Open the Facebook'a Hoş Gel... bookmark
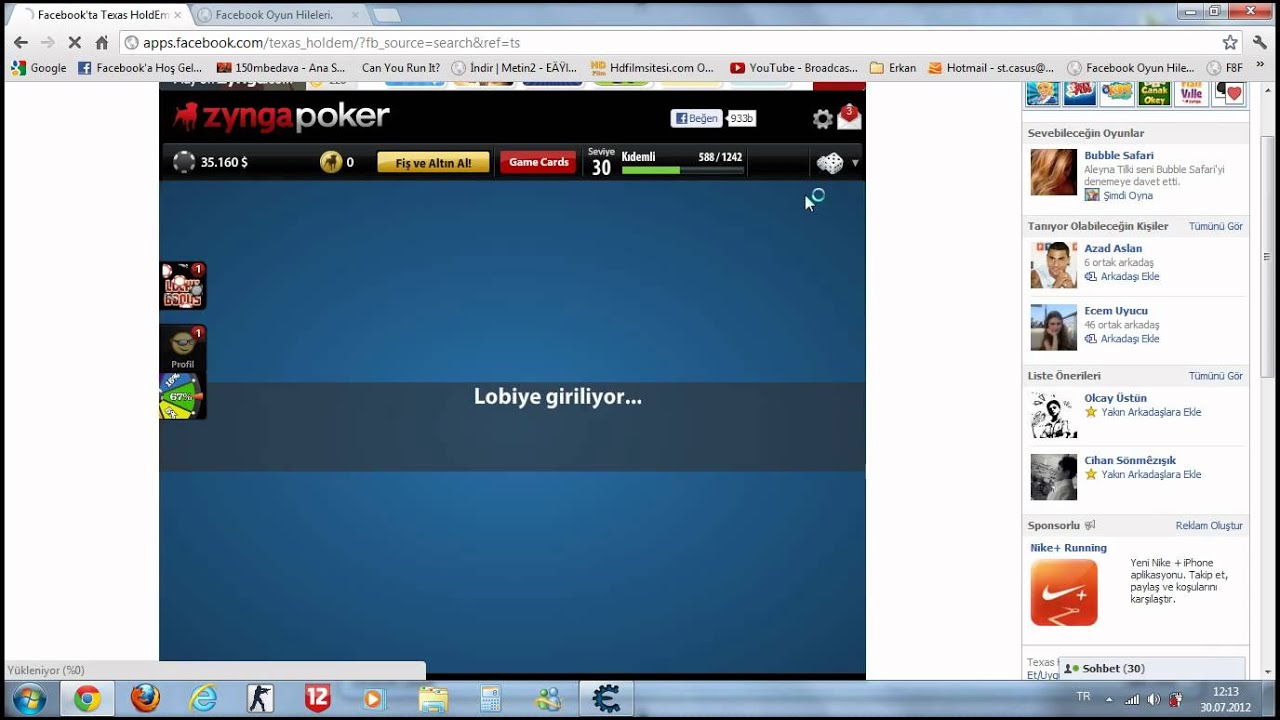The image size is (1280, 720). pos(140,68)
